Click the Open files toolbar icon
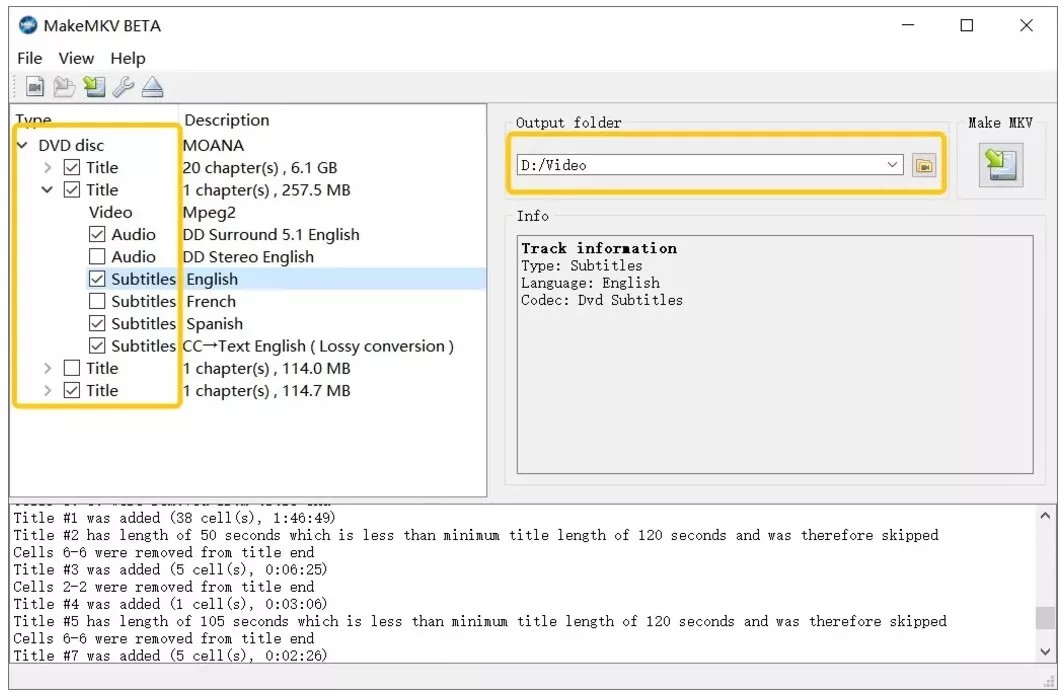Screen dimensions: 1063x694 (x=35, y=88)
